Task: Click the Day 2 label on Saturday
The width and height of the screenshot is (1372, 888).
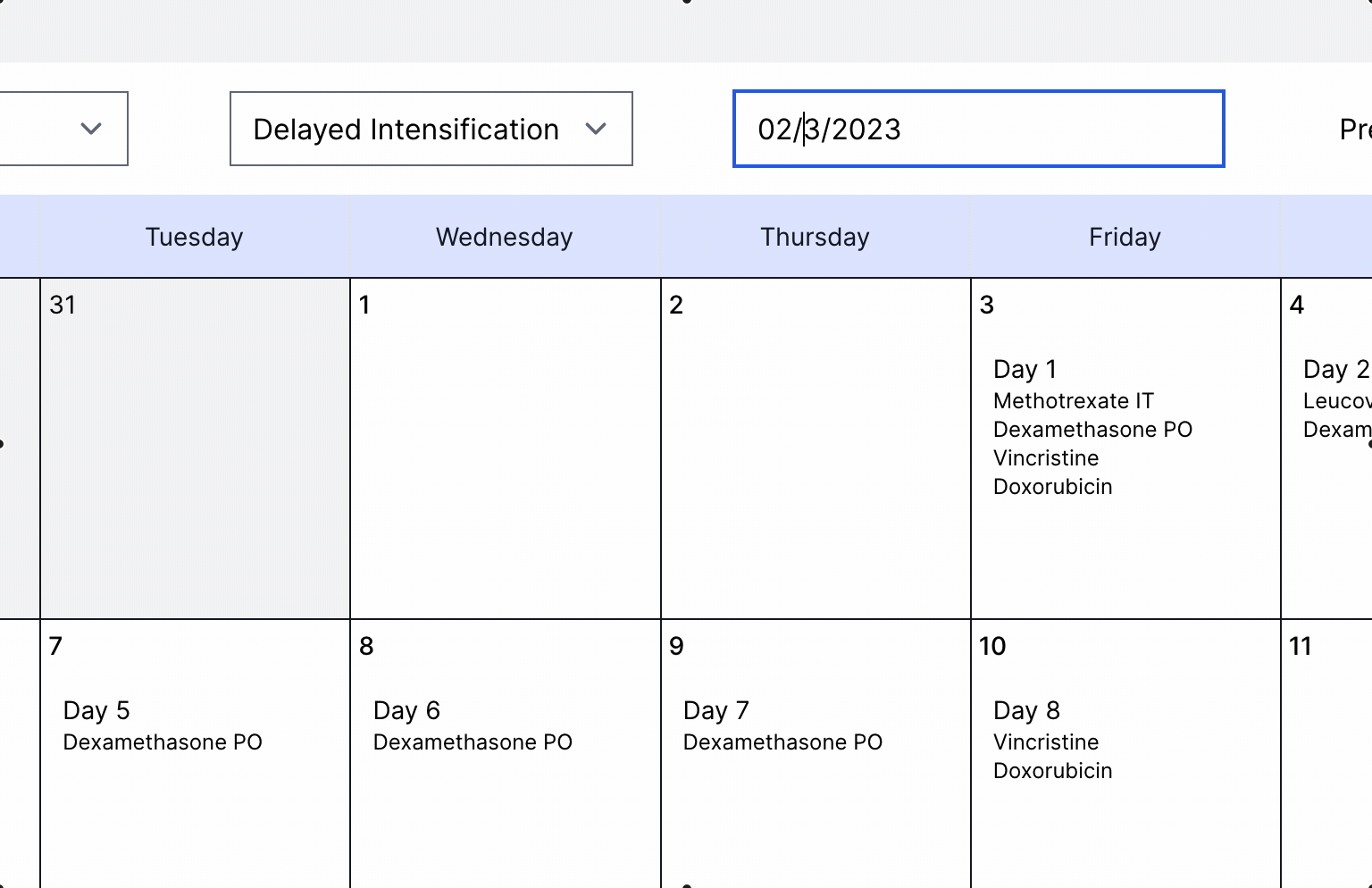Action: (1334, 369)
